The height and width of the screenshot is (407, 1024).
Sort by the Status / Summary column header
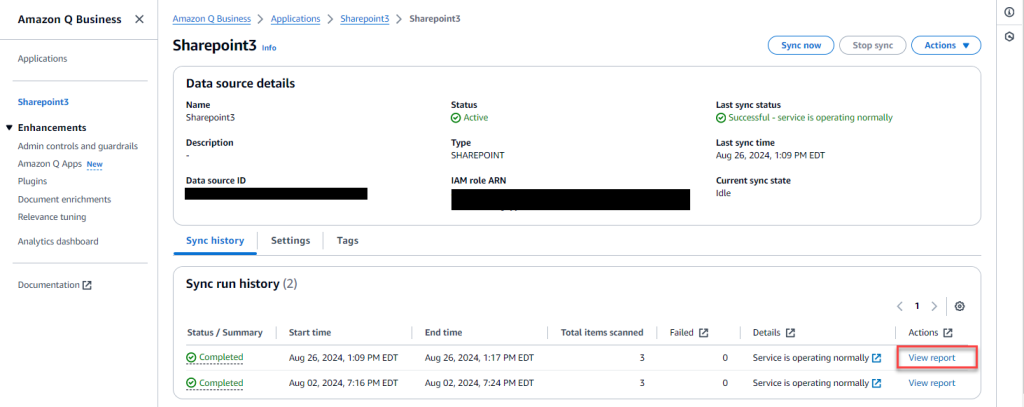[225, 333]
